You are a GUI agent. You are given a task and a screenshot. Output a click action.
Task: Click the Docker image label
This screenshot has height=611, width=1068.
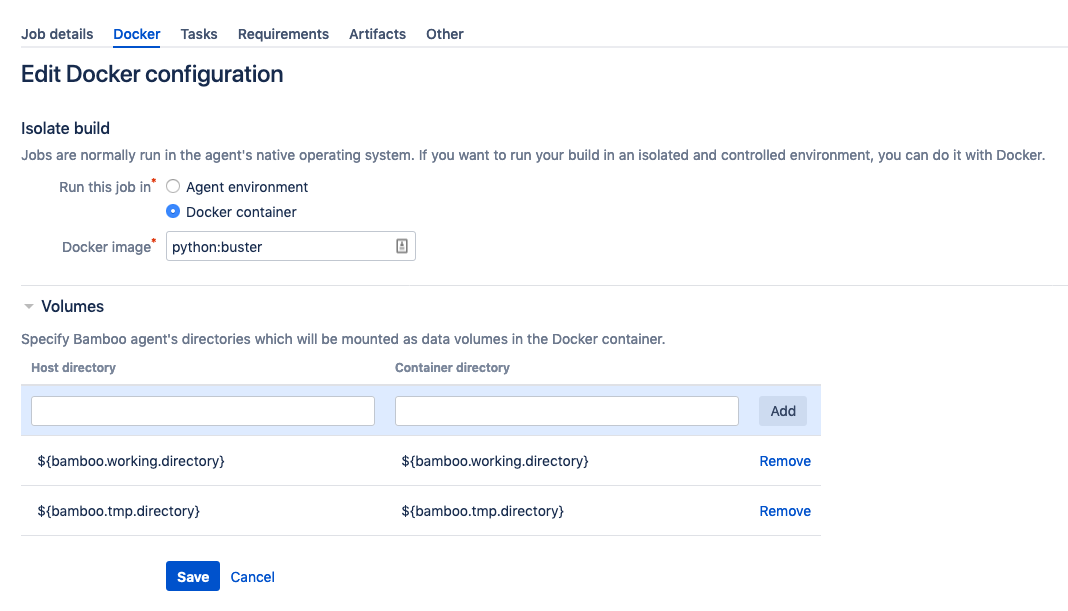click(106, 247)
